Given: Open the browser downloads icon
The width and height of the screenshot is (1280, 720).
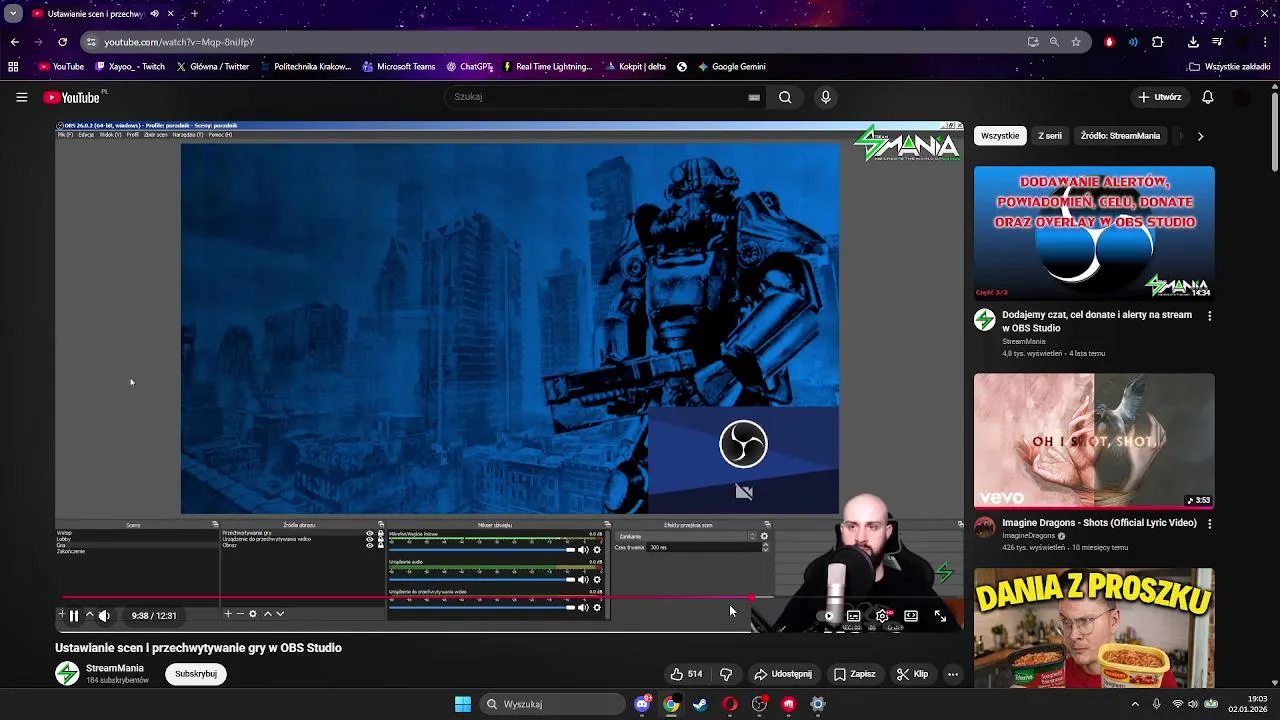Looking at the screenshot, I should click(x=1193, y=42).
